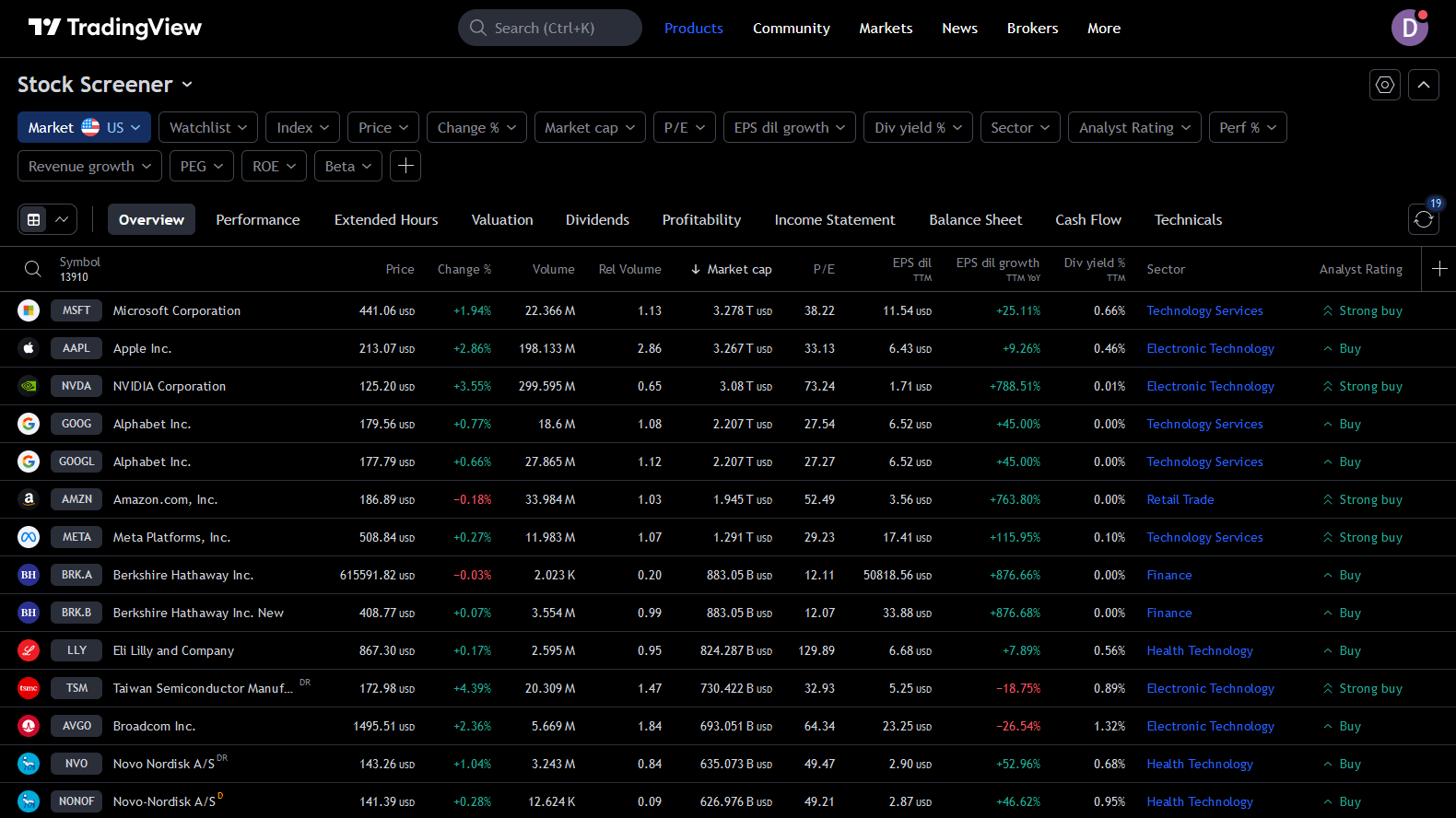Expand the Sector filter
This screenshot has height=818, width=1456.
click(1020, 127)
